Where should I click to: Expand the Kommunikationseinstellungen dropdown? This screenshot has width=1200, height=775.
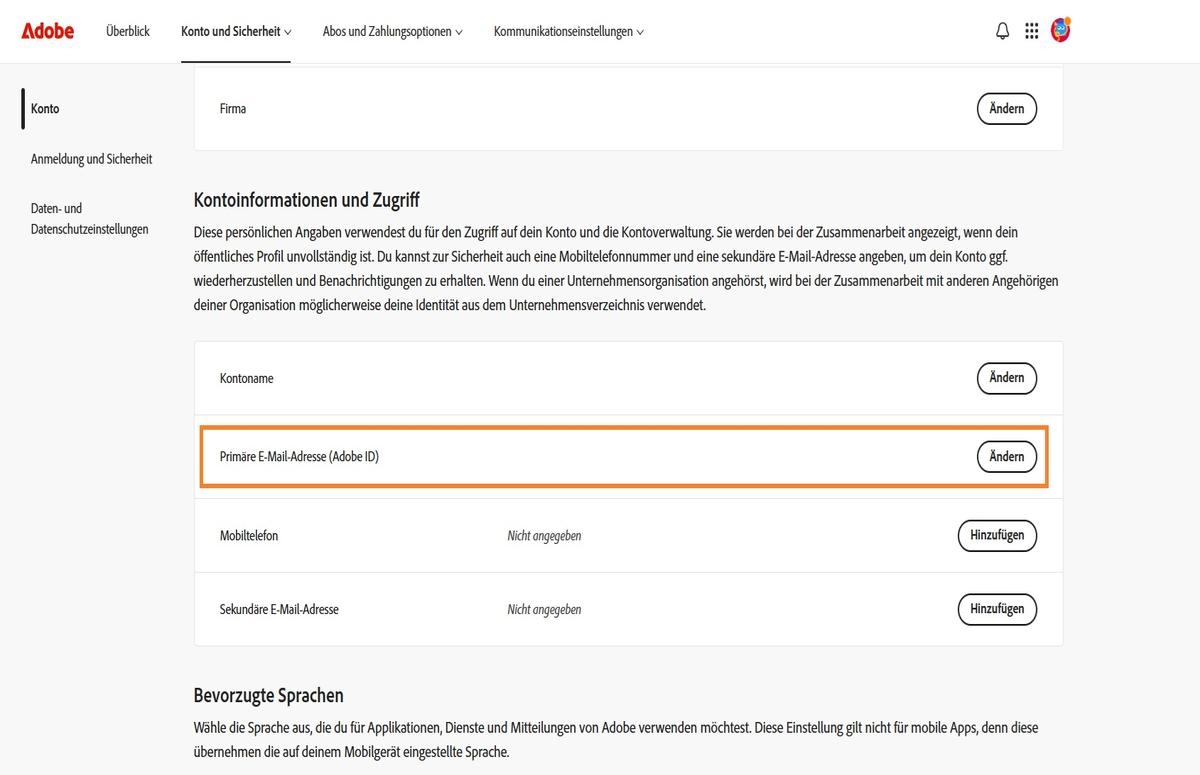(568, 31)
